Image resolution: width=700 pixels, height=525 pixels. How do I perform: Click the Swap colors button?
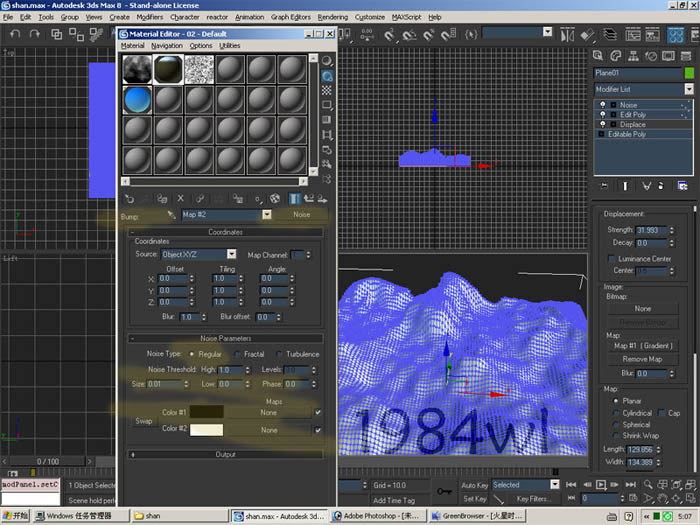144,421
